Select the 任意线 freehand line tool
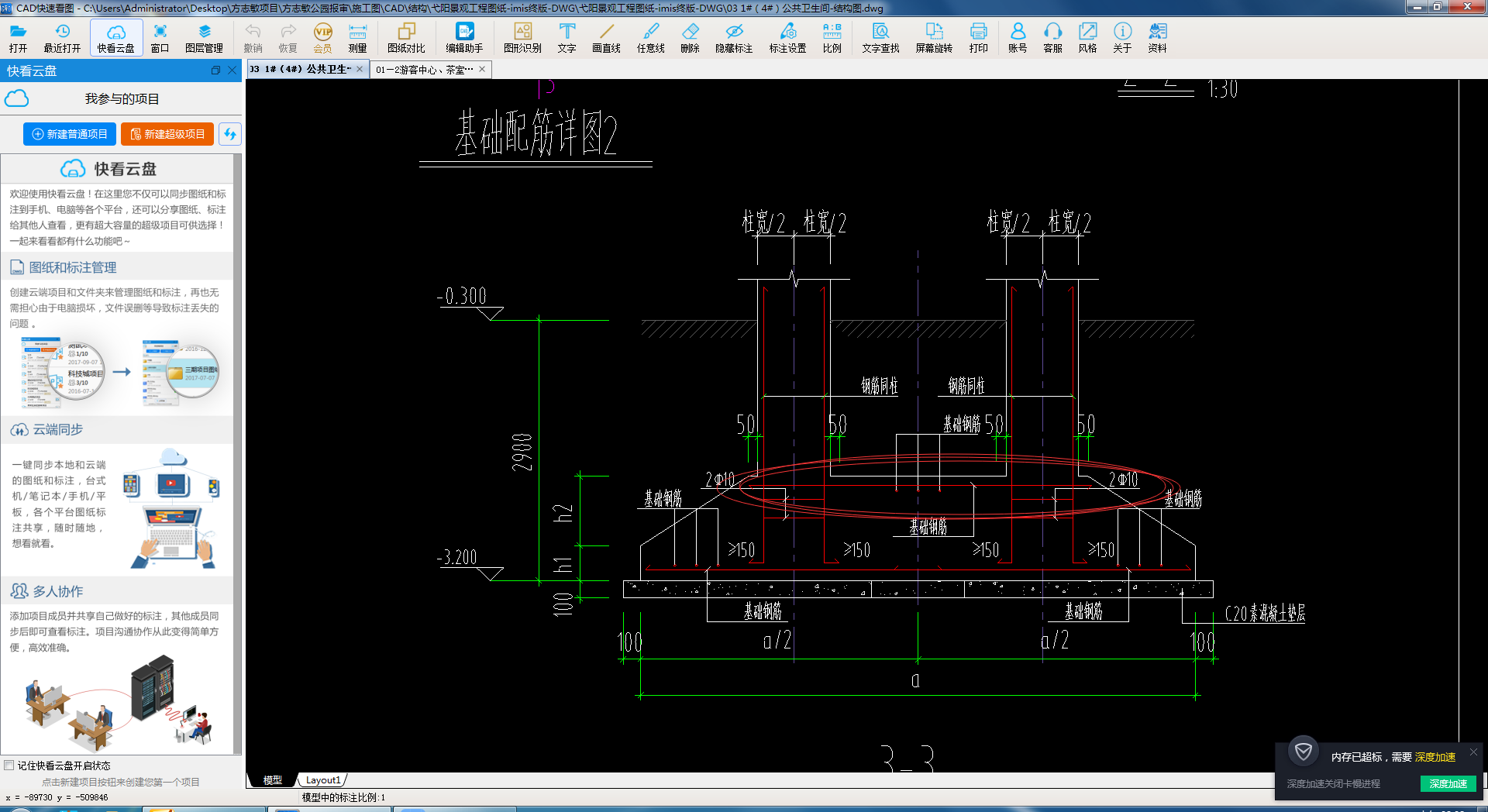The width and height of the screenshot is (1488, 812). point(650,38)
